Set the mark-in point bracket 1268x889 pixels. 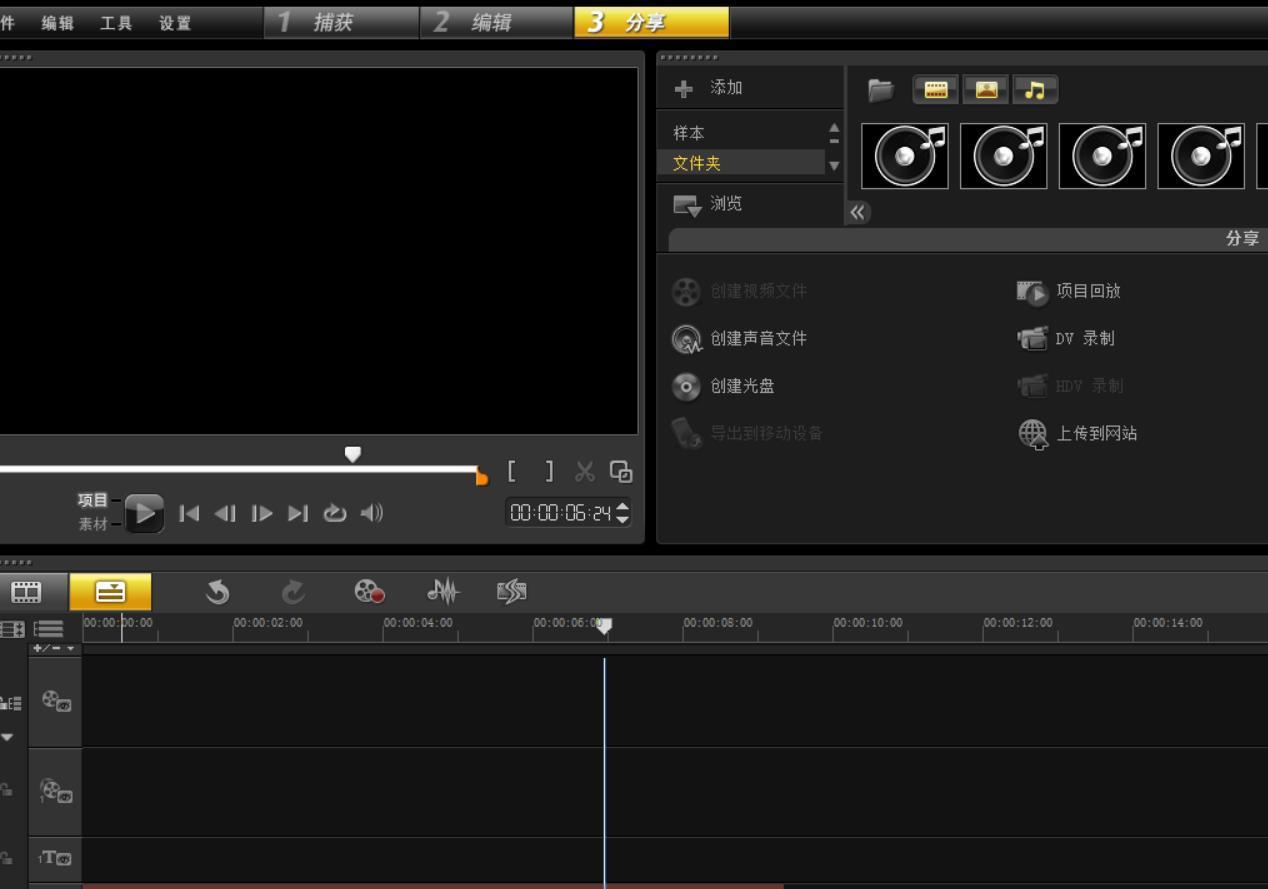point(512,471)
